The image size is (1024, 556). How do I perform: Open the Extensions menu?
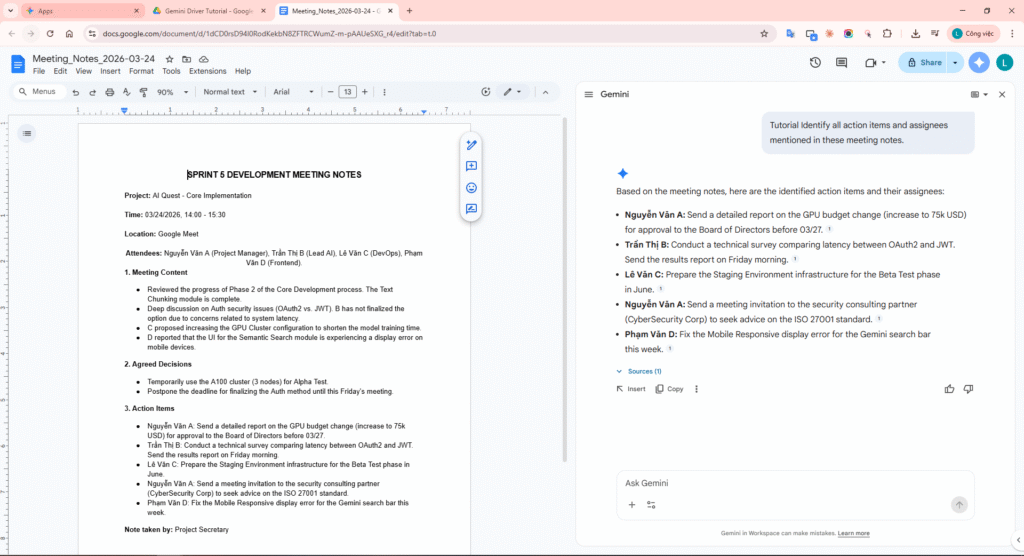click(207, 72)
